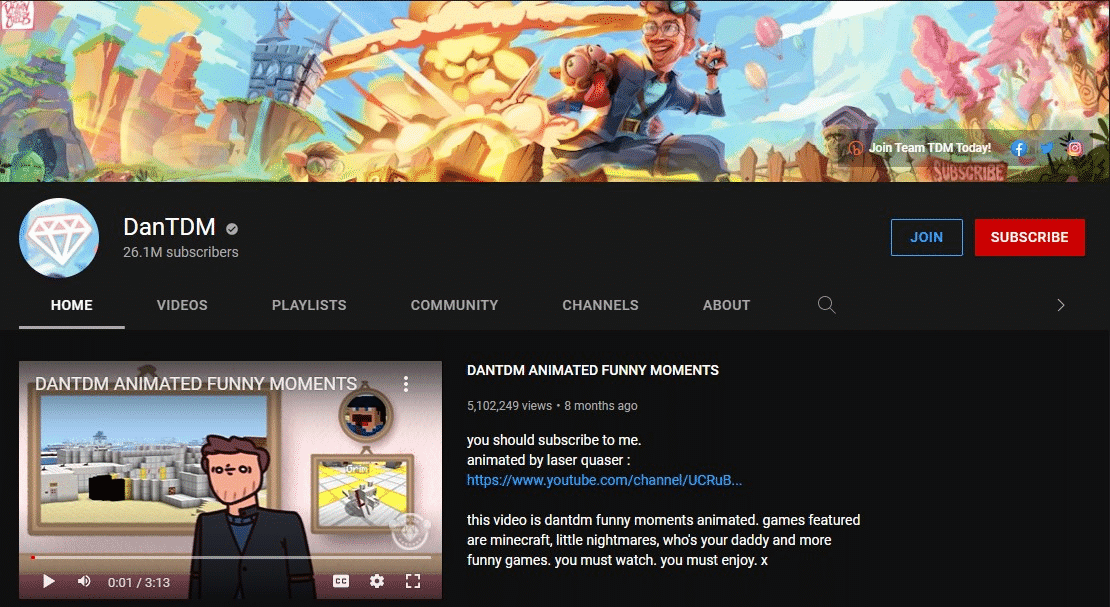Mute the video with the speaker icon
This screenshot has width=1110, height=607.
tap(84, 582)
